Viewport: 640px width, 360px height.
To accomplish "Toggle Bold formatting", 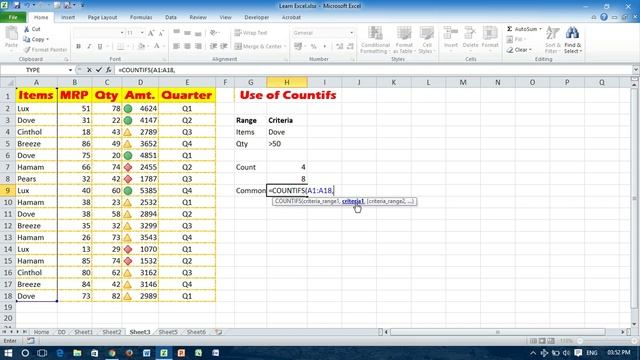I will tap(78, 47).
